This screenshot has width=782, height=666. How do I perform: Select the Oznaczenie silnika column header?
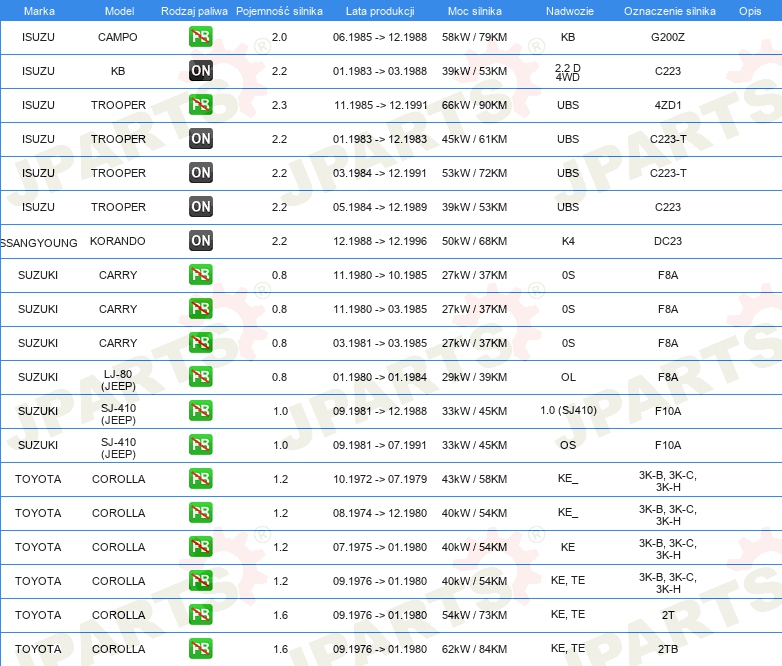pyautogui.click(x=669, y=11)
